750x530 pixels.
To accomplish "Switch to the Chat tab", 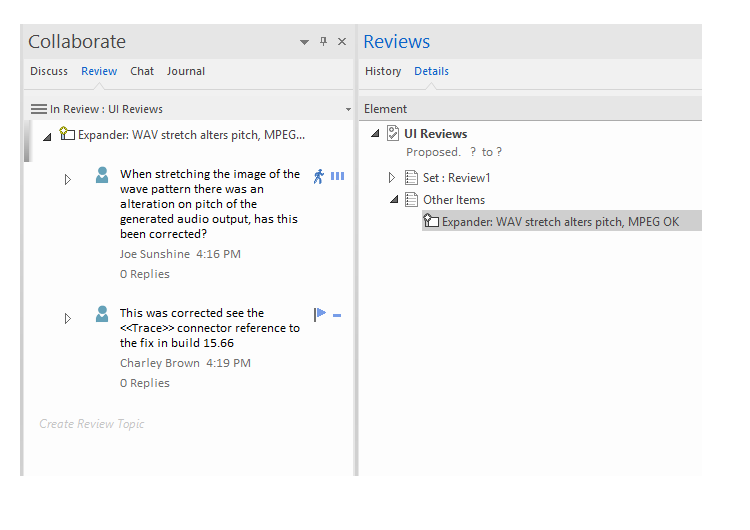I will [x=142, y=71].
